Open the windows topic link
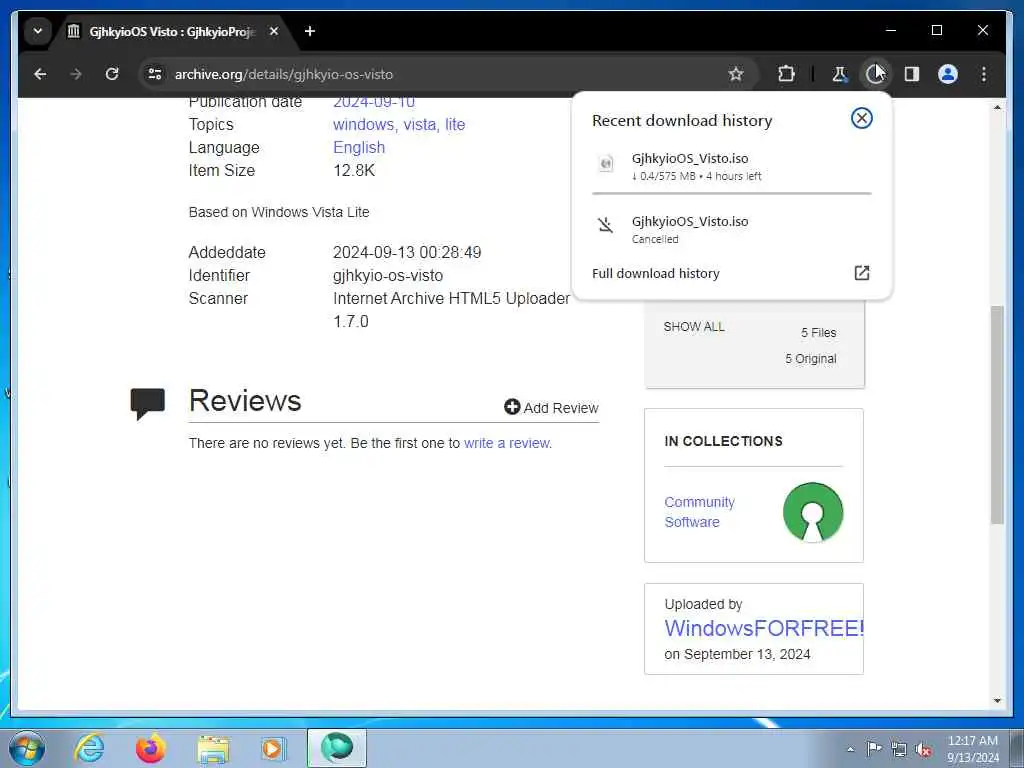Viewport: 1024px width, 768px height. pyautogui.click(x=364, y=124)
